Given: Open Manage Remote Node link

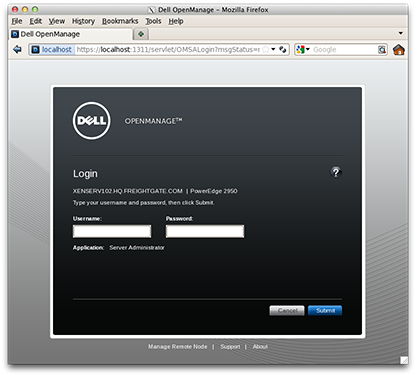Looking at the screenshot, I should tap(178, 347).
